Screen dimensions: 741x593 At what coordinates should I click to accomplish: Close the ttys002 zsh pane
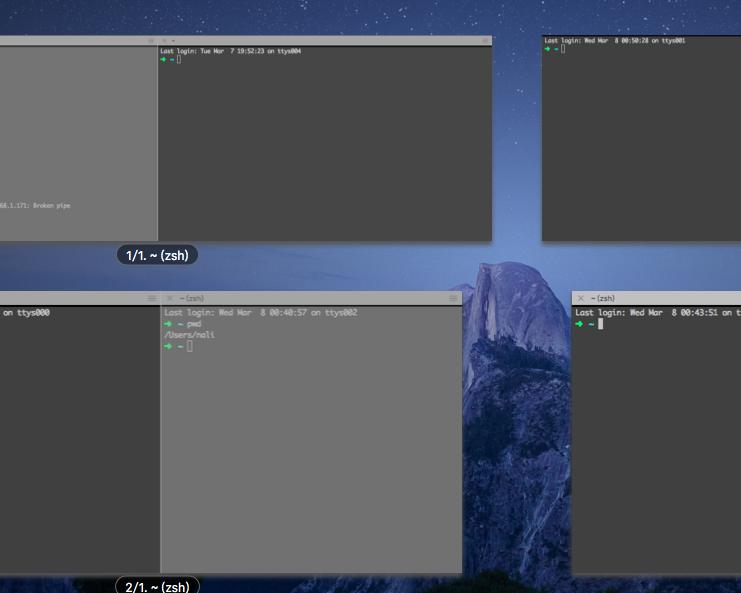click(x=170, y=298)
